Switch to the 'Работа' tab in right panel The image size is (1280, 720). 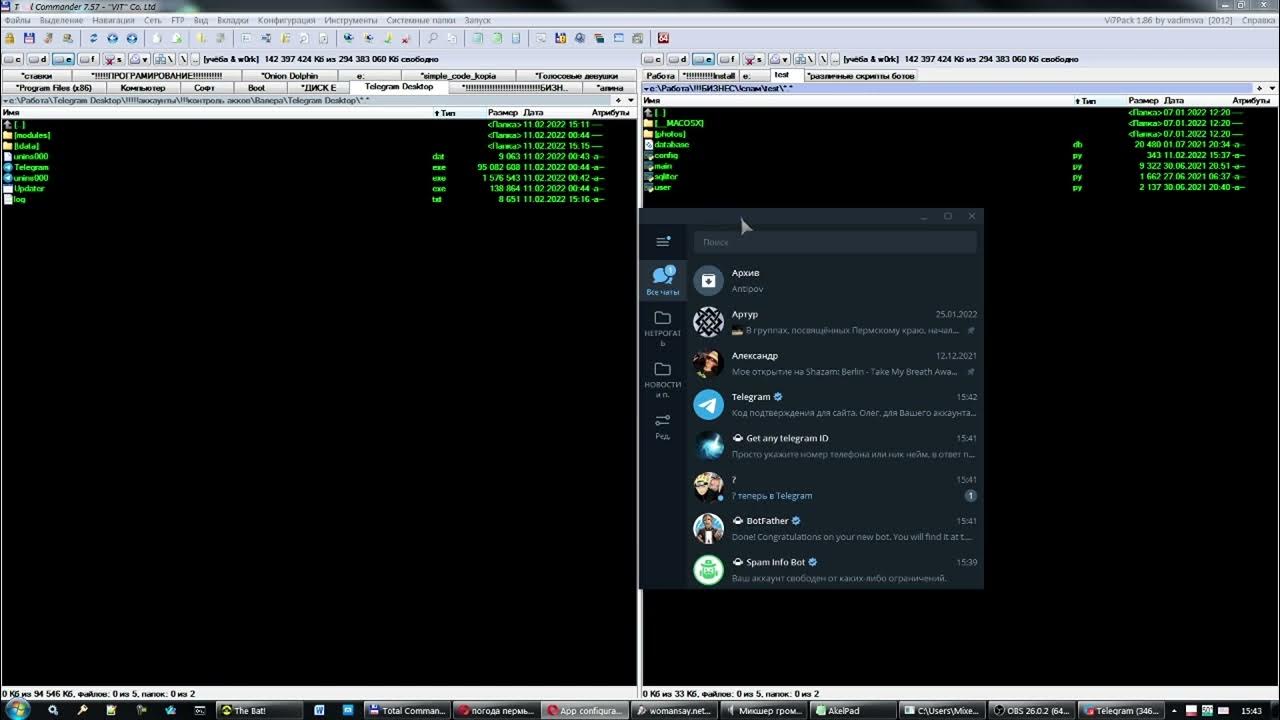tap(660, 75)
